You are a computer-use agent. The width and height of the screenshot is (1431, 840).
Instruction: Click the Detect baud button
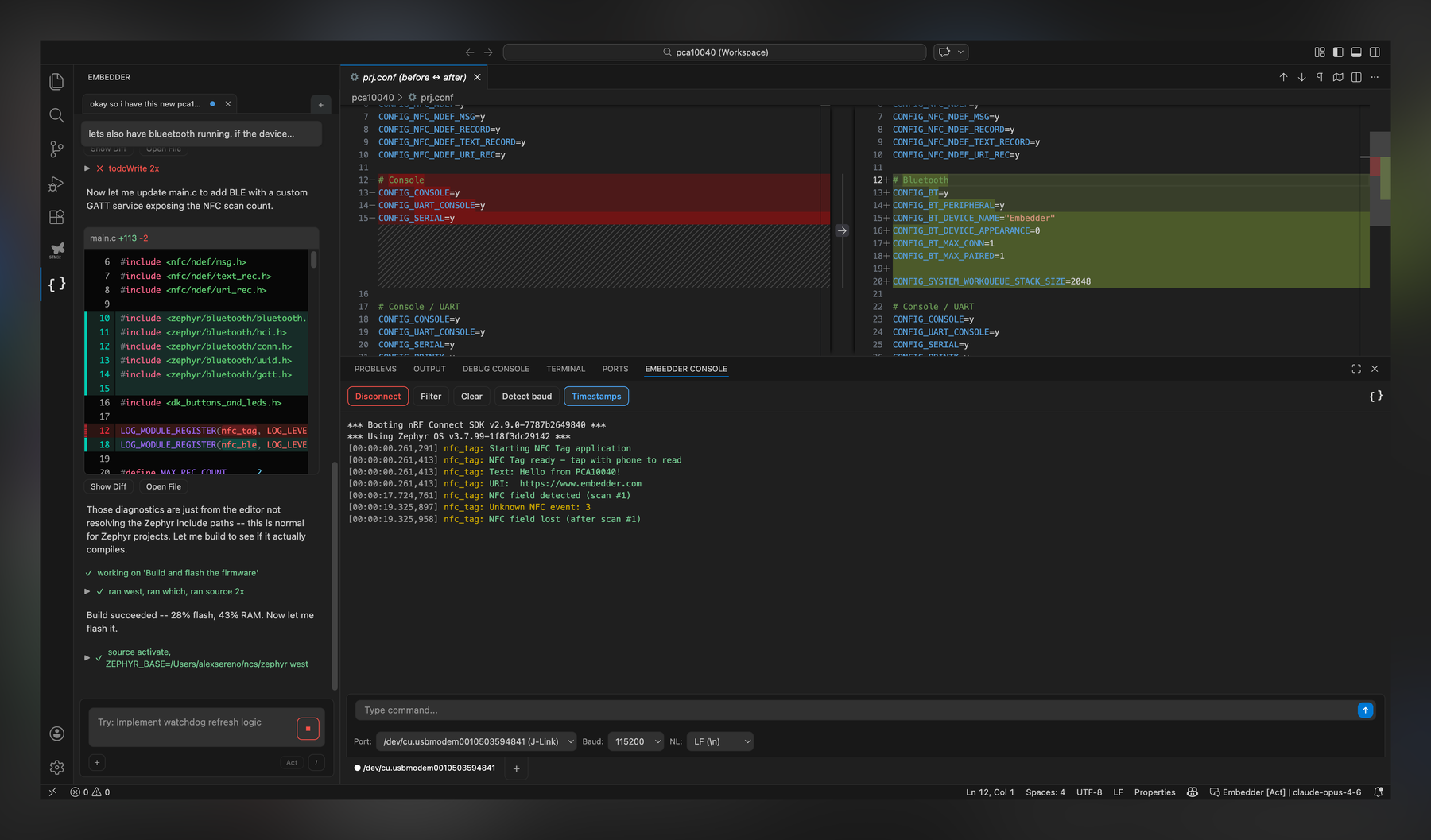526,397
